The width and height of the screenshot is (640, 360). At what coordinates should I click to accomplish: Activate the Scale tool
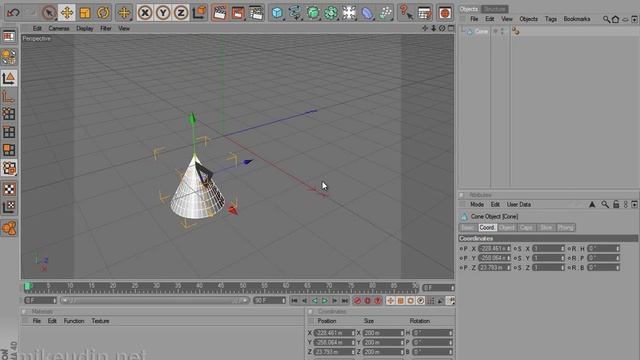(x=85, y=13)
